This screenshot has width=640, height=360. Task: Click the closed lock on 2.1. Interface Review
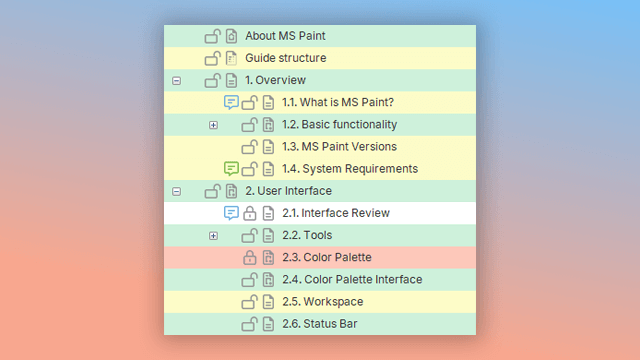point(250,213)
